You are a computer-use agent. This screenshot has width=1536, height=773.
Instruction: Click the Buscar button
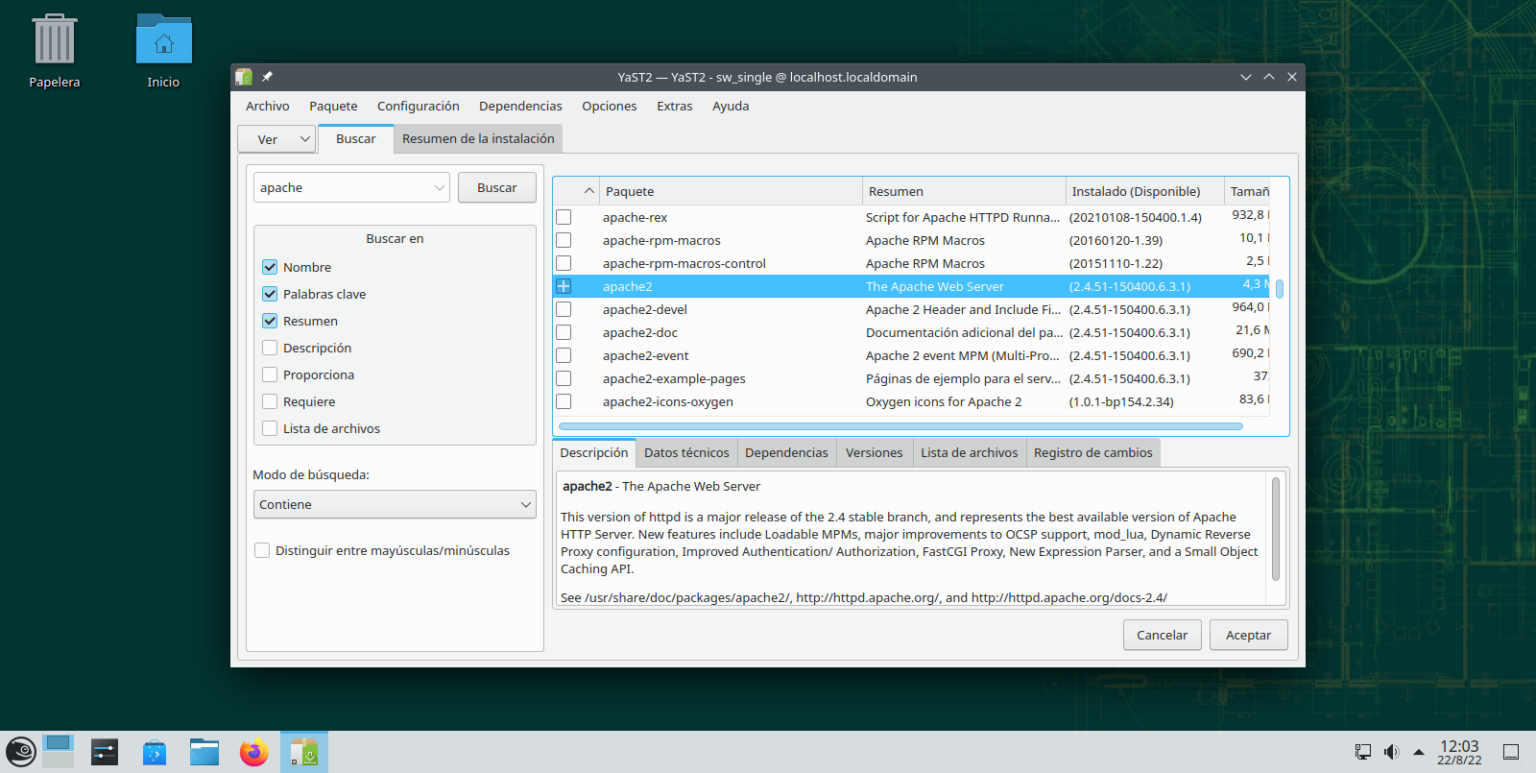pyautogui.click(x=497, y=187)
